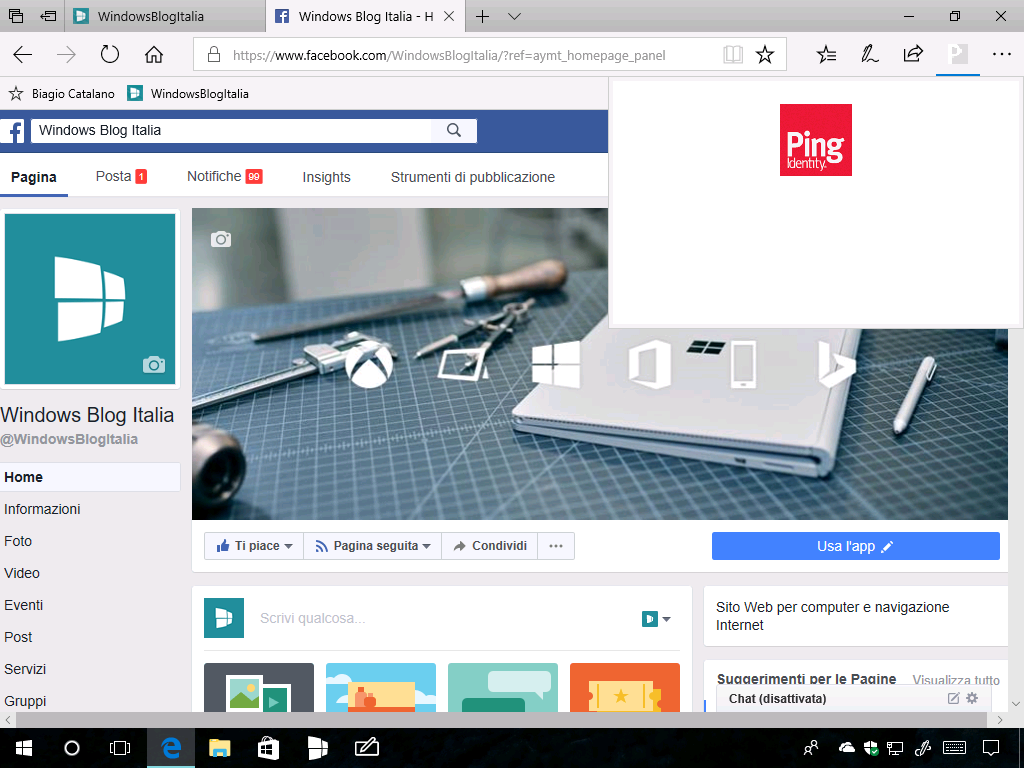The image size is (1024, 768).
Task: Open WindowsBlogItalia favorites bar bookmark
Action: click(x=188, y=94)
